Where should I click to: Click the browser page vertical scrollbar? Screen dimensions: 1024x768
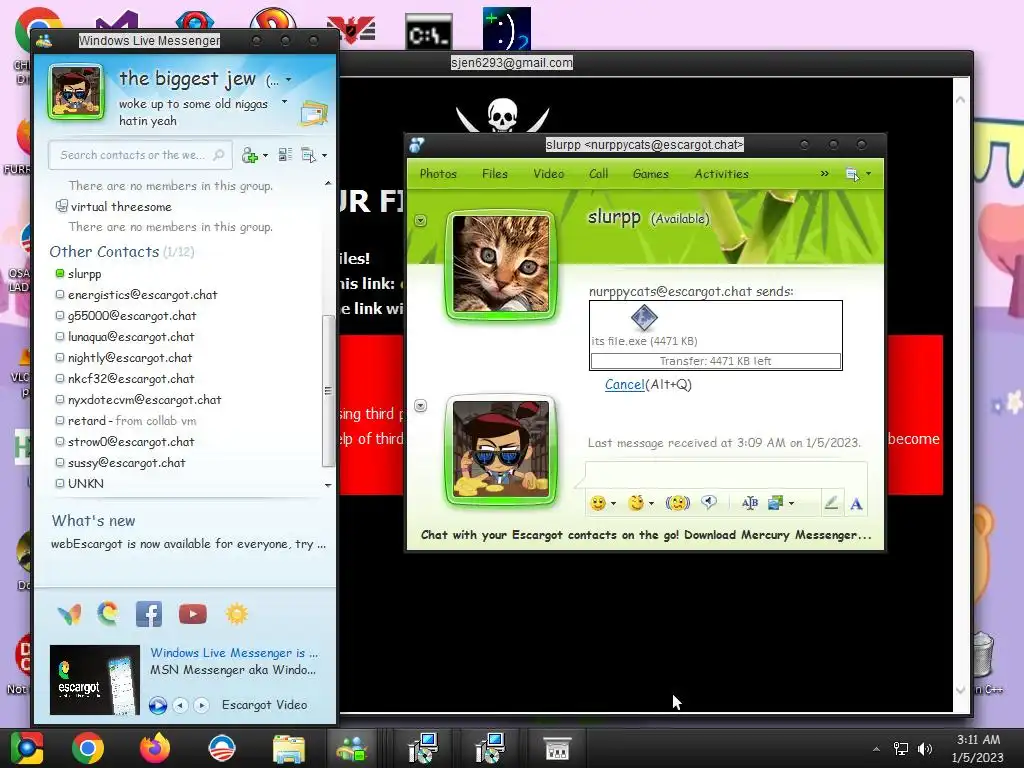click(x=960, y=394)
